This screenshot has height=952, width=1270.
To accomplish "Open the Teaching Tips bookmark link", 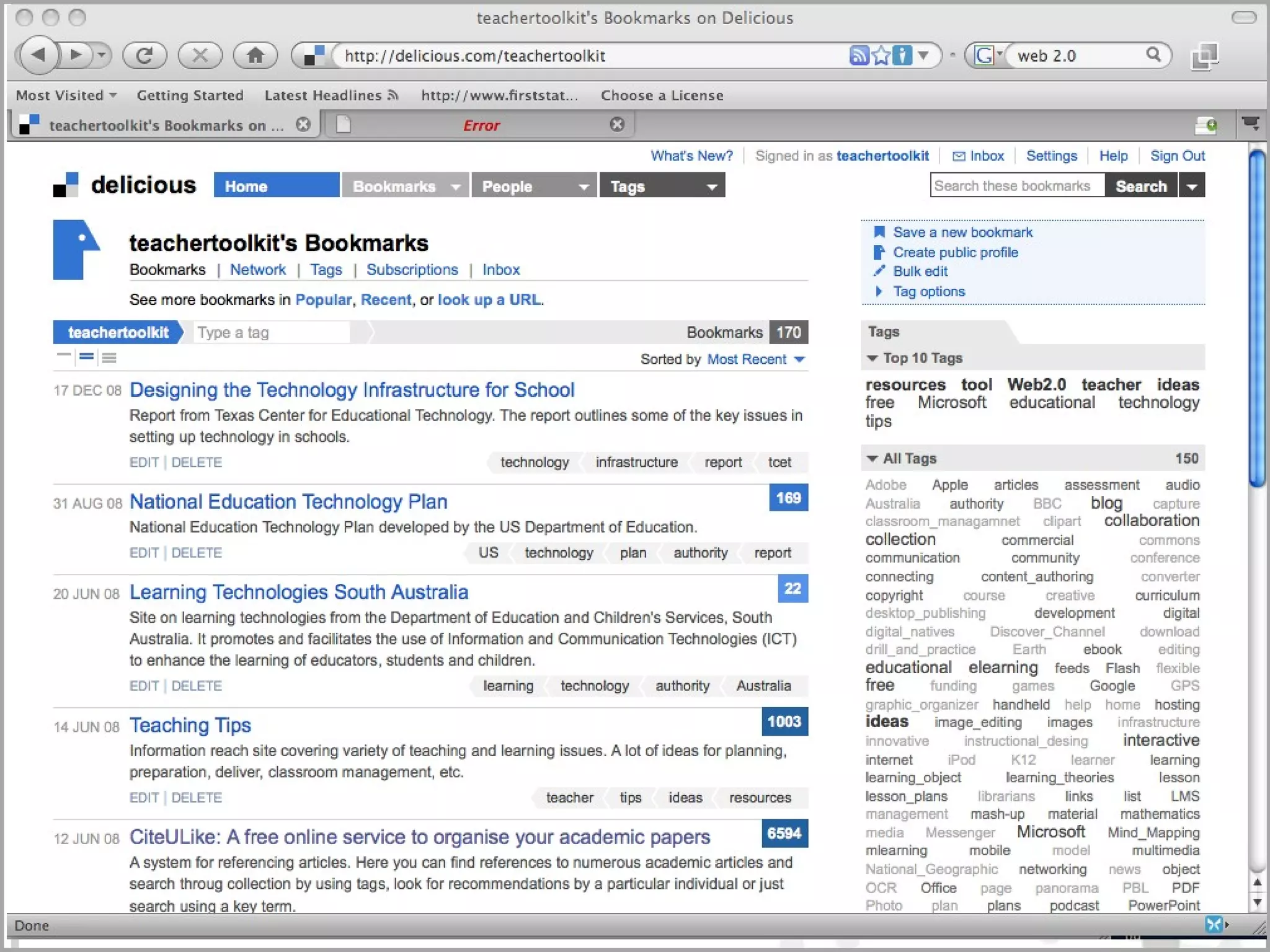I will 190,725.
